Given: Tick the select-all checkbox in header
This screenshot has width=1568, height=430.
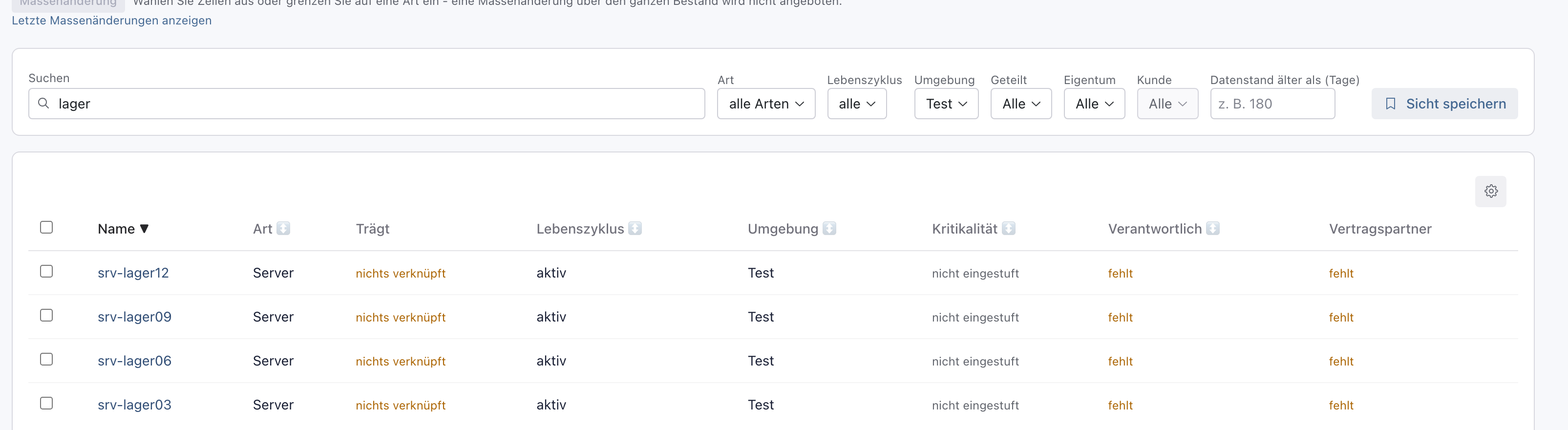Looking at the screenshot, I should click(x=46, y=227).
